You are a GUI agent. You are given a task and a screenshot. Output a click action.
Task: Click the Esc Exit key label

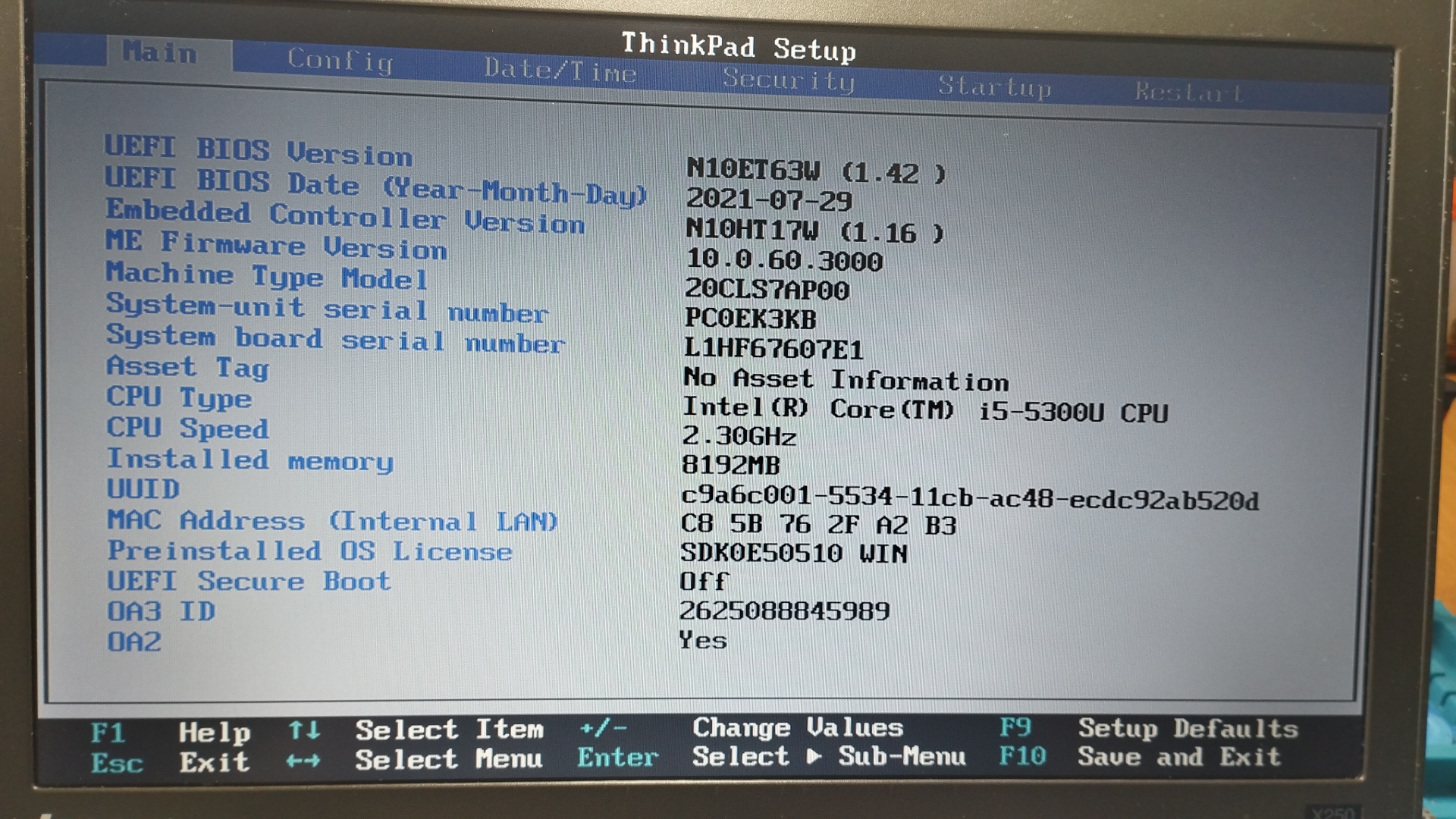tap(117, 763)
